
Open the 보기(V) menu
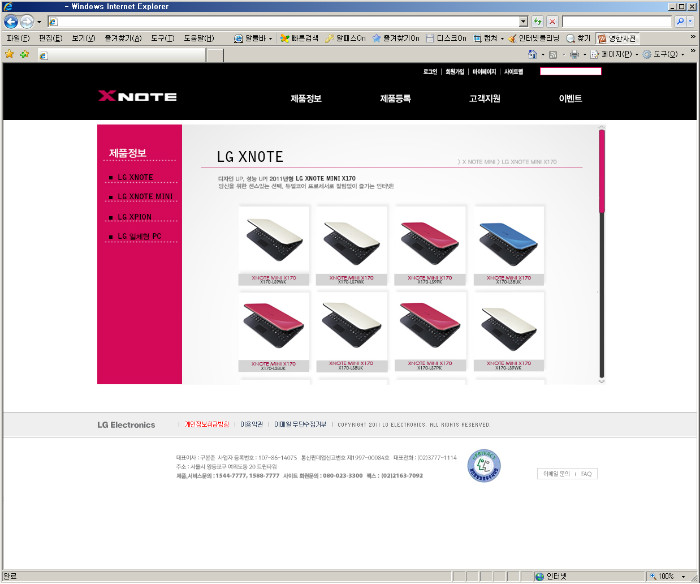(83, 38)
